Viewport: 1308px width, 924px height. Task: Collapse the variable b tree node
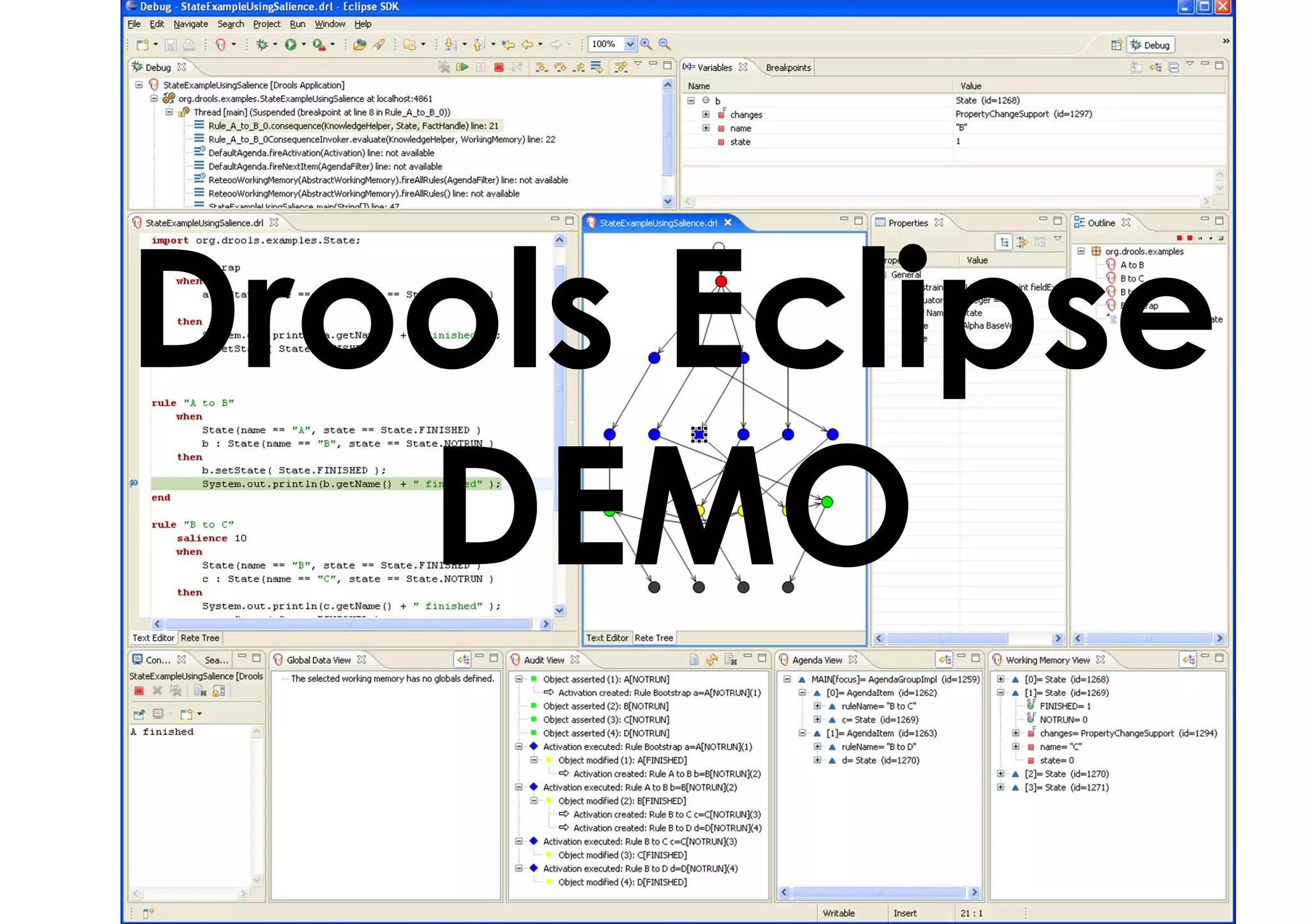pyautogui.click(x=691, y=100)
